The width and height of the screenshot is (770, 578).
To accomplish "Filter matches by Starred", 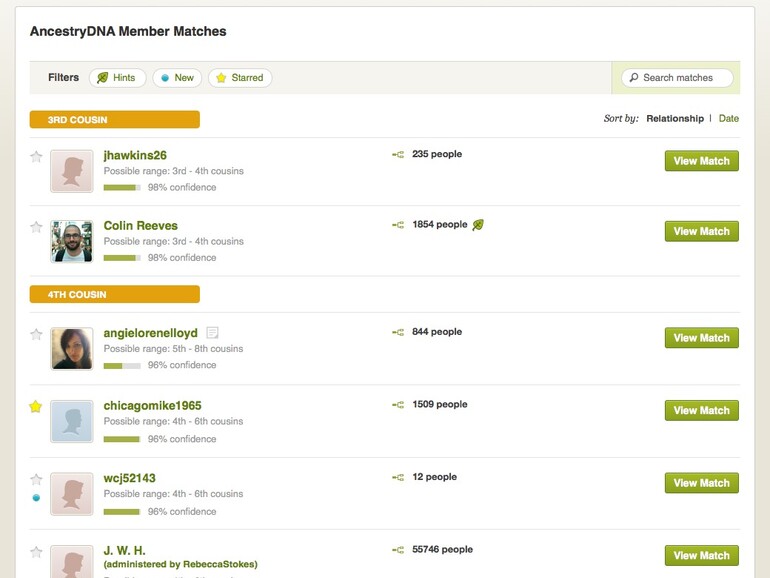I will pyautogui.click(x=240, y=78).
